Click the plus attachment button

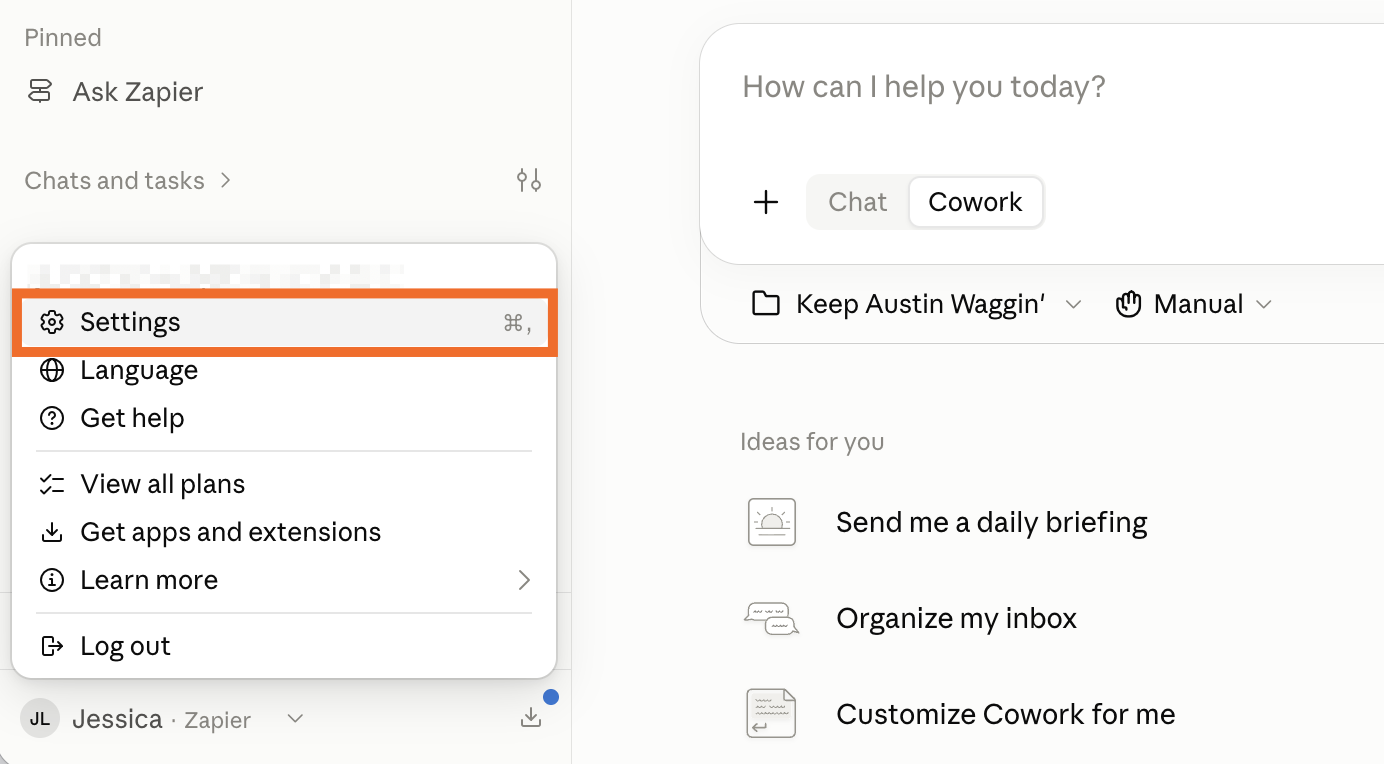[x=766, y=202]
